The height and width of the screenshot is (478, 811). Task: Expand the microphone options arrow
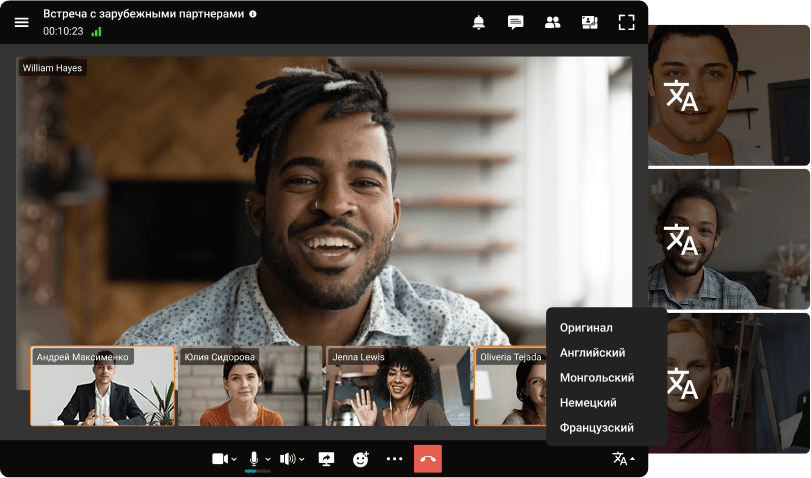[x=268, y=460]
